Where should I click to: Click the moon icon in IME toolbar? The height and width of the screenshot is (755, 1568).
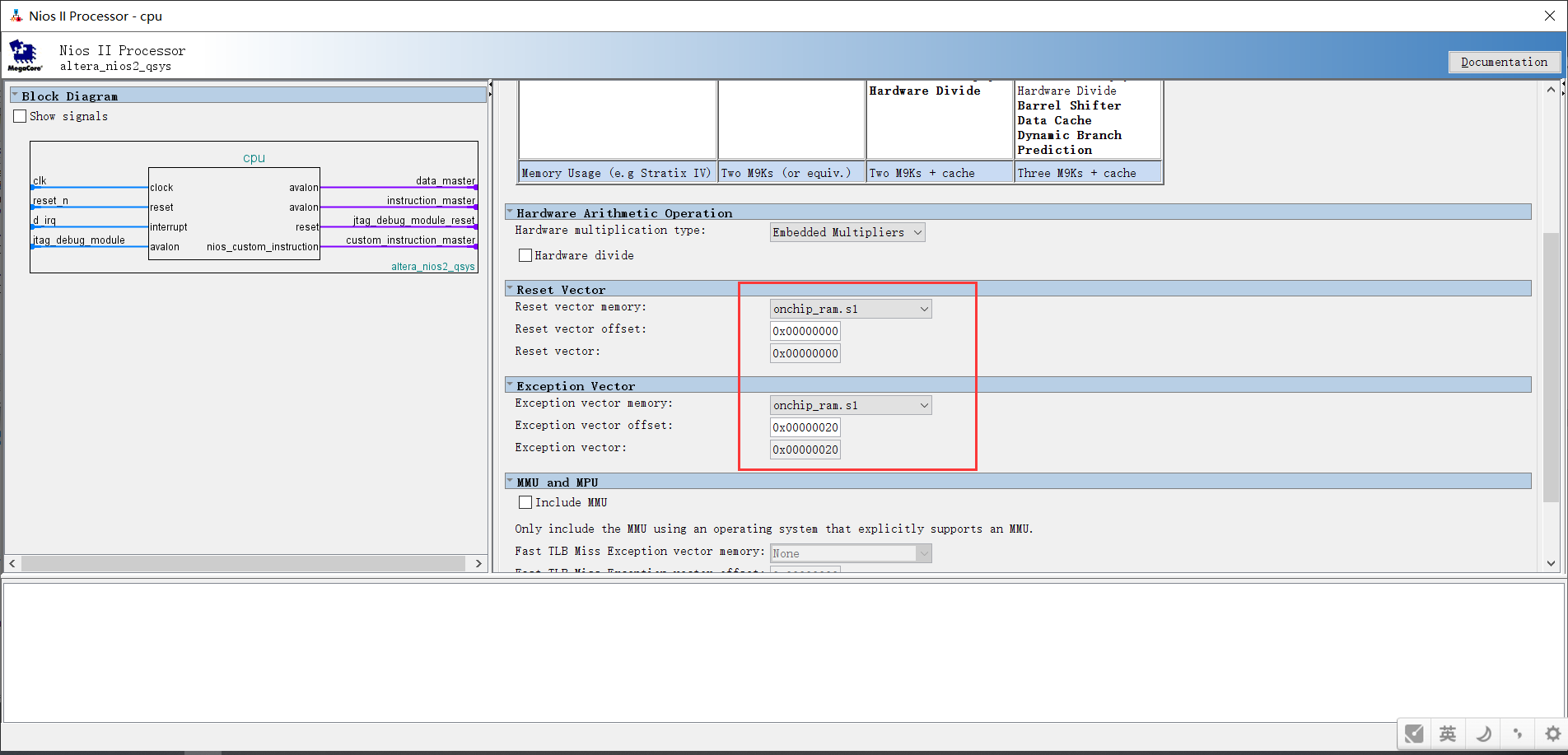[x=1483, y=734]
